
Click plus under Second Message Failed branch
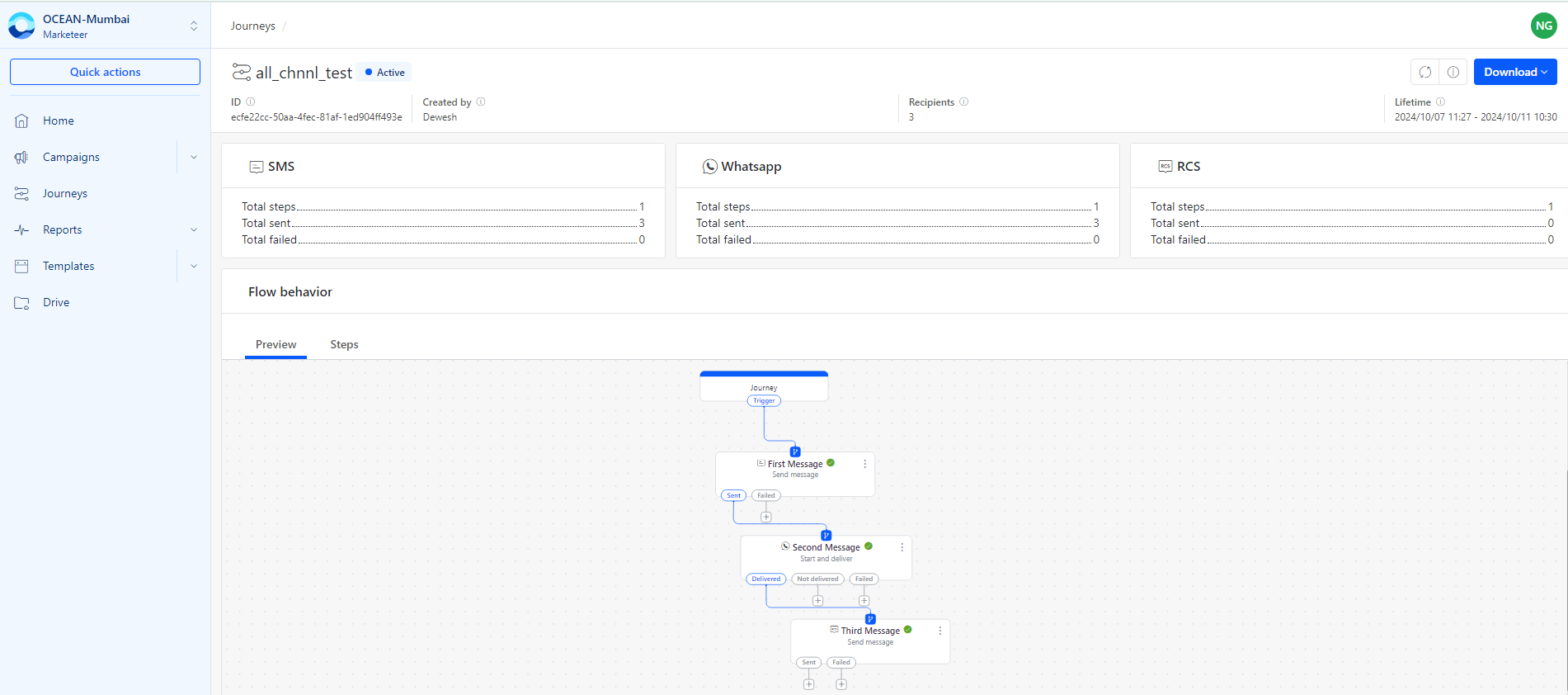pos(864,600)
